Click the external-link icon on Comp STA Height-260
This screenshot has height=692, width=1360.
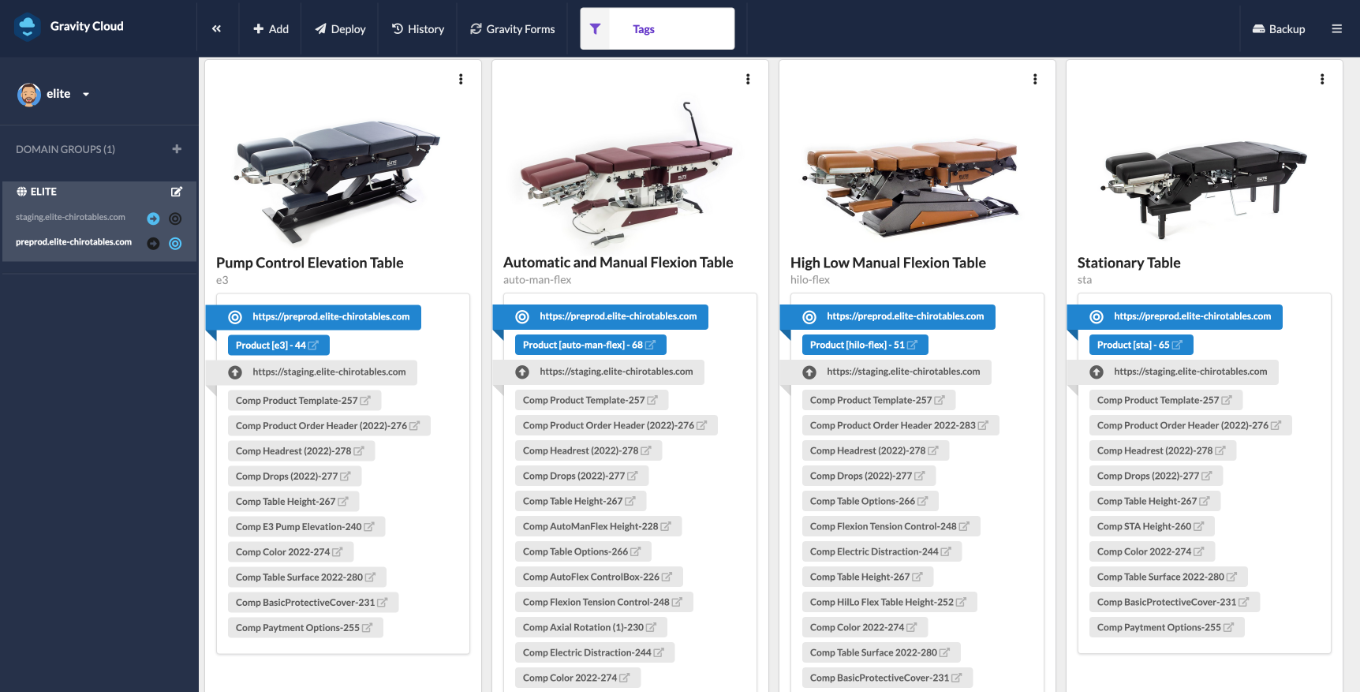coord(1199,527)
